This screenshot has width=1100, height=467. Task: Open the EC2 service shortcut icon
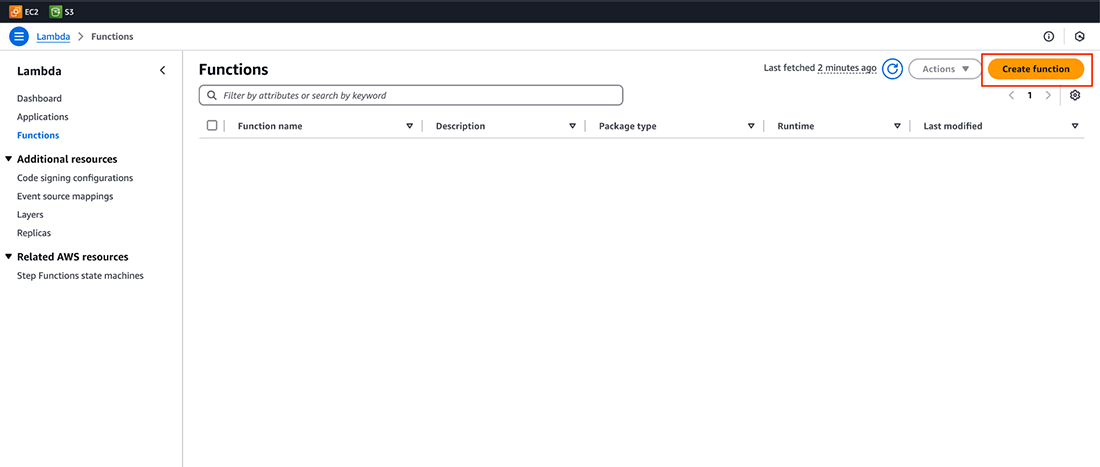tap(15, 11)
